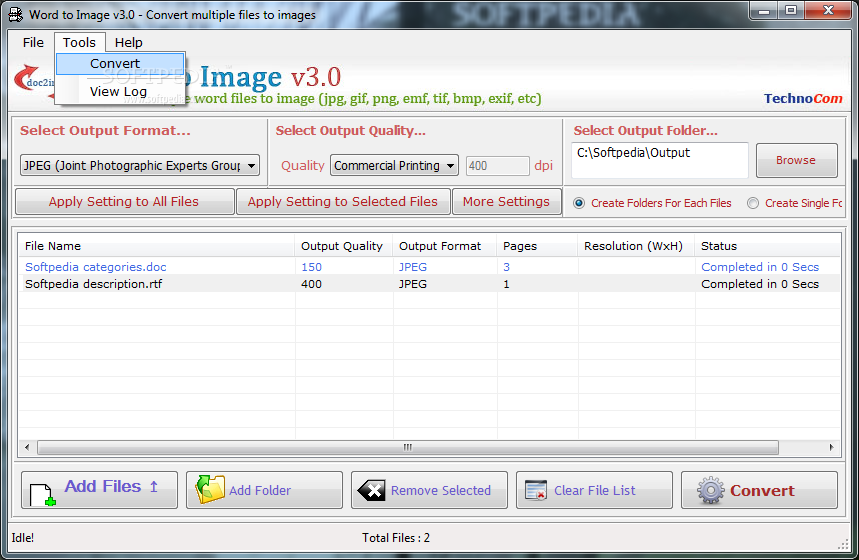859x560 pixels.
Task: Click the Clear File List label
Action: pyautogui.click(x=595, y=490)
